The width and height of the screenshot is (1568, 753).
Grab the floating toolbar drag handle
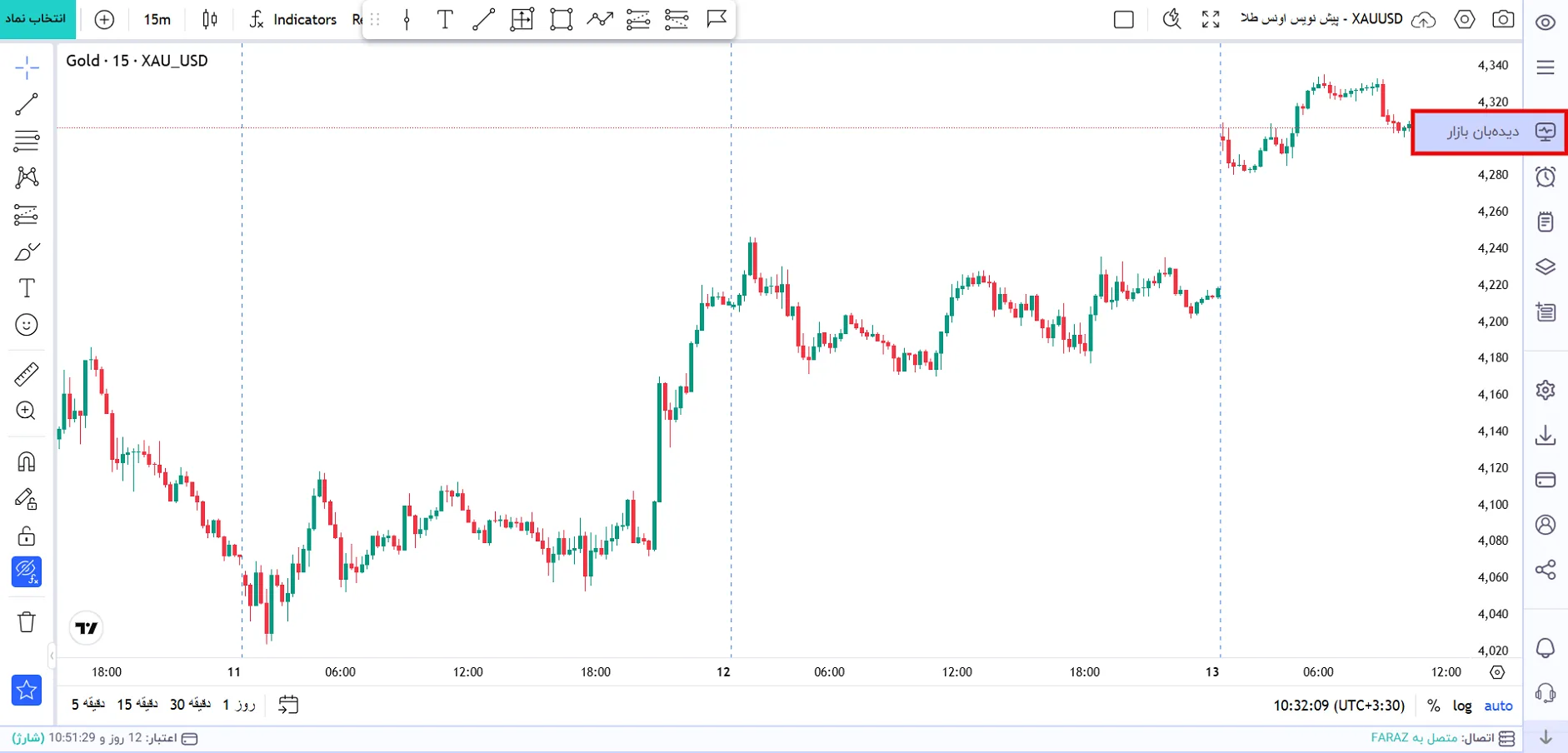click(375, 19)
